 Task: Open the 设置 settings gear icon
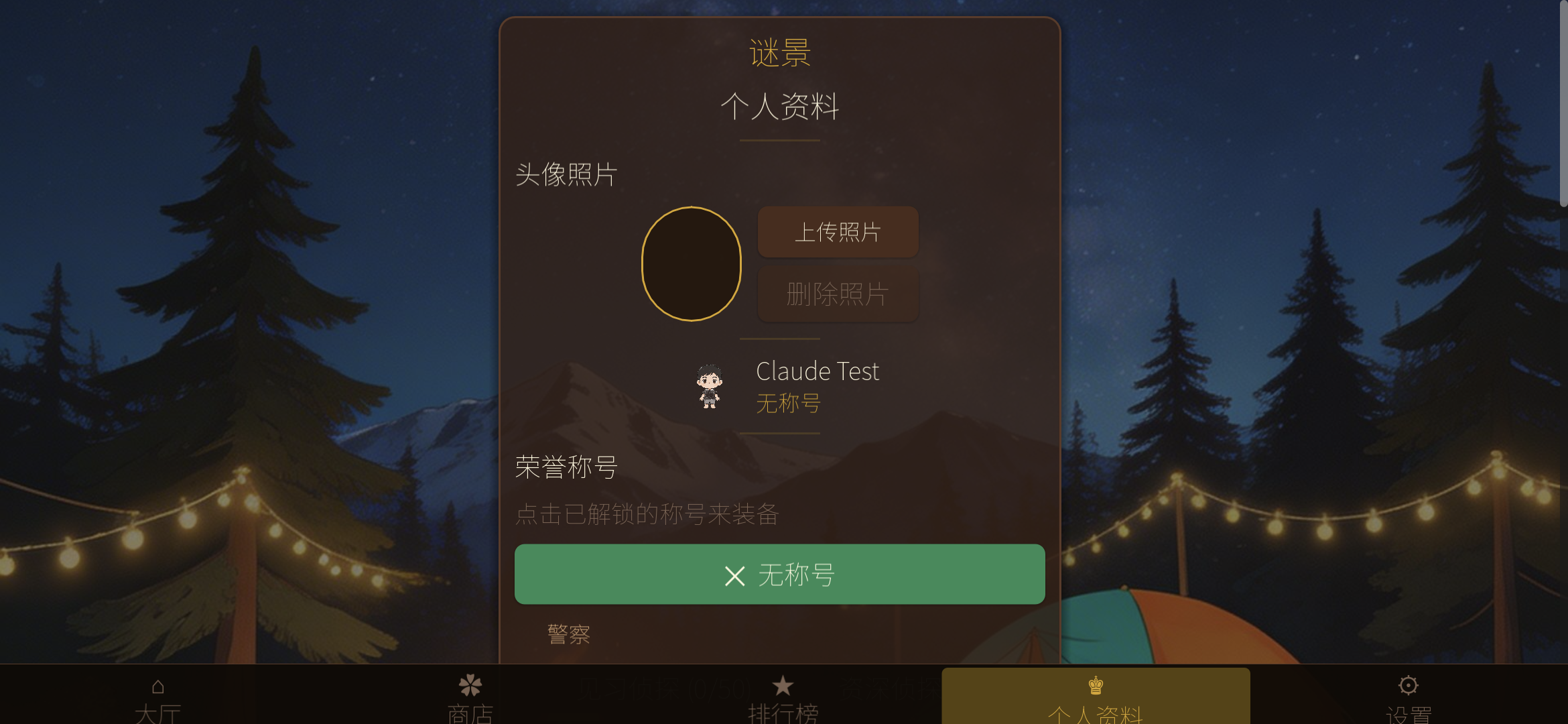(1408, 685)
